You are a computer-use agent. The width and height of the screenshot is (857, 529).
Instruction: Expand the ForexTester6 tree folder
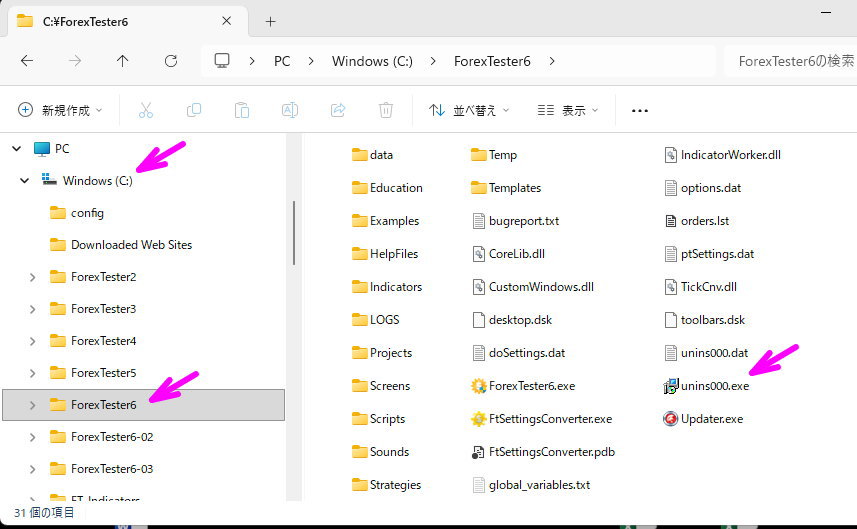[32, 405]
